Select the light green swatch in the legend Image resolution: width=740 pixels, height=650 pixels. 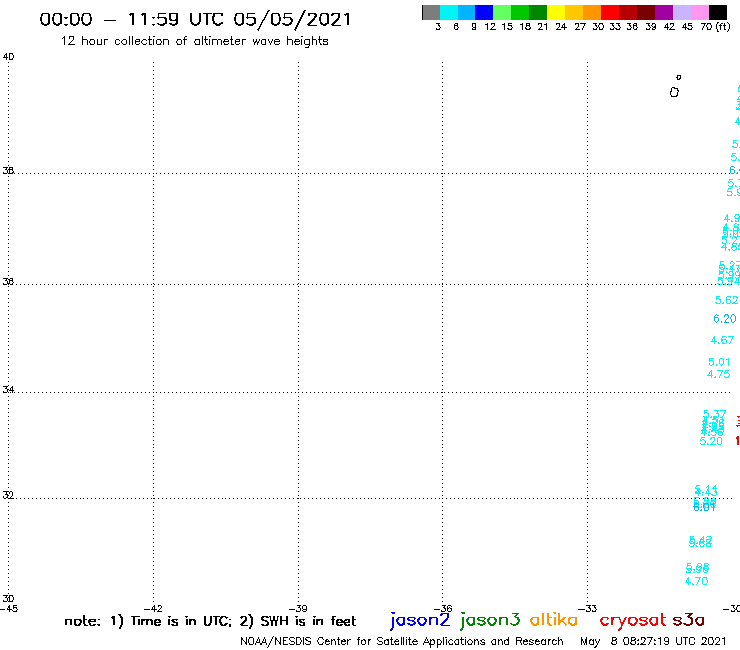(x=502, y=12)
